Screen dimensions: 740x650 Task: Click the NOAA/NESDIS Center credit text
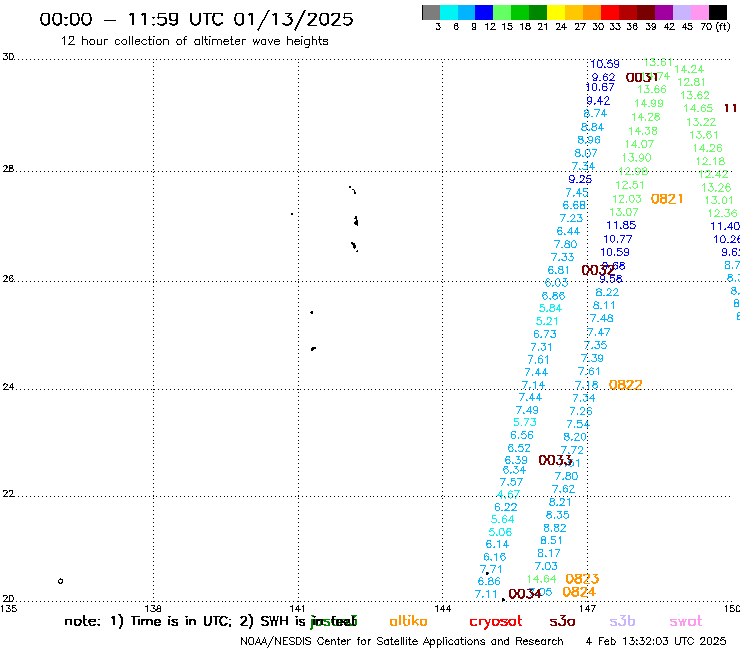click(402, 641)
